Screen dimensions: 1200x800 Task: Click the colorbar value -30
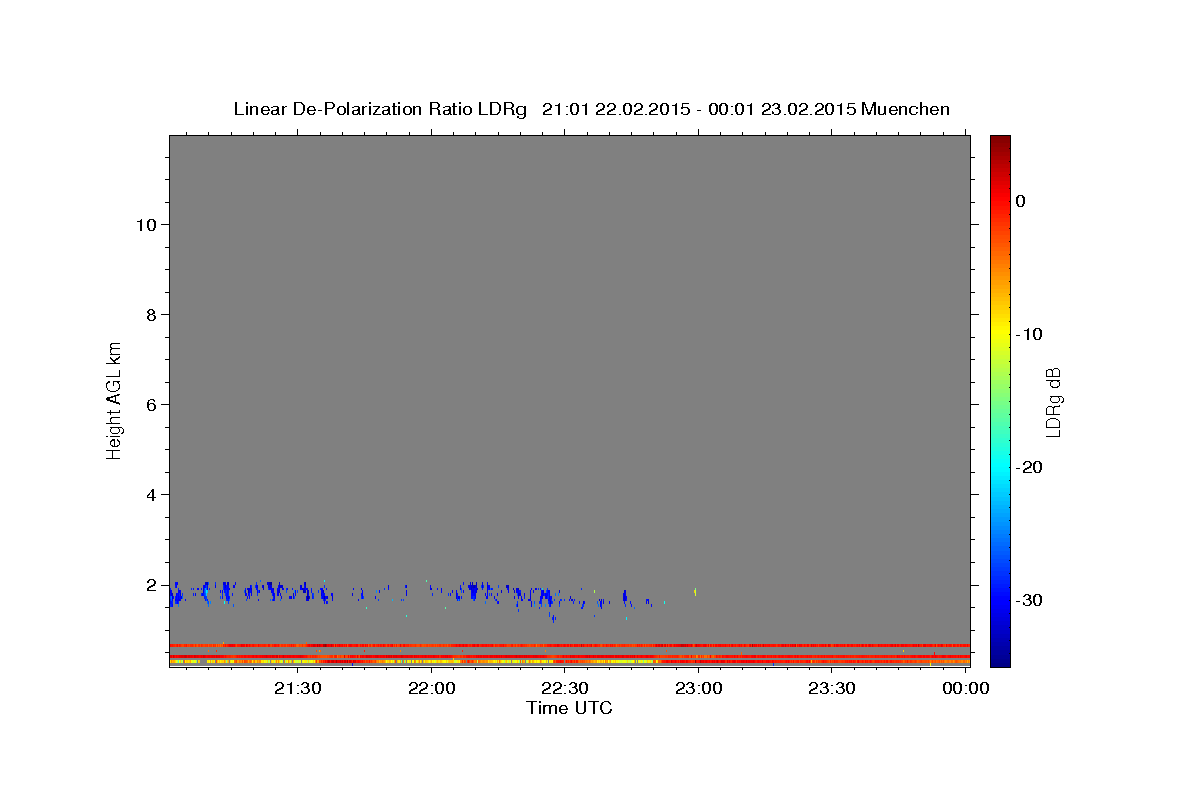point(1030,601)
